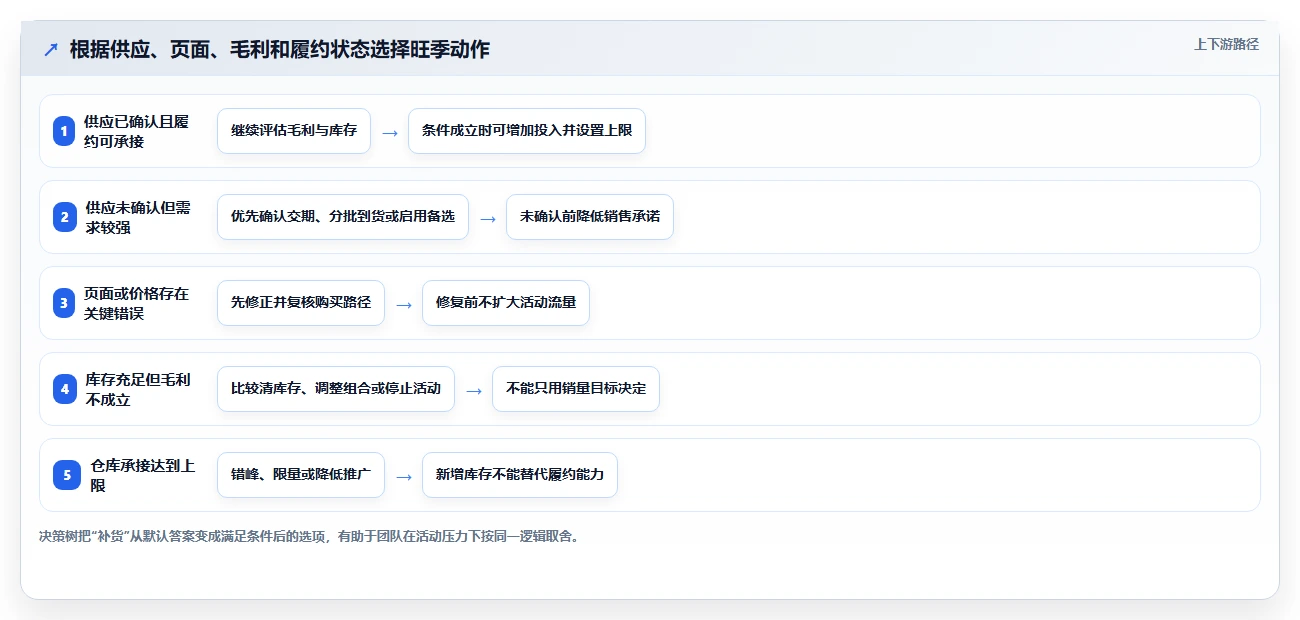Image resolution: width=1300 pixels, height=620 pixels.
Task: Click the 继续评估毛利与库存 box
Action: point(294,131)
